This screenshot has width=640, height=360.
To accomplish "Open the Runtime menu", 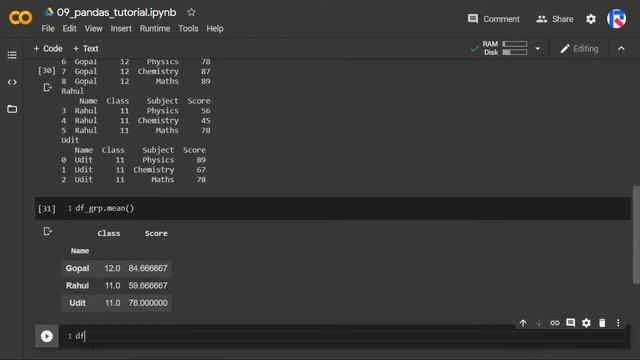I will [x=155, y=29].
